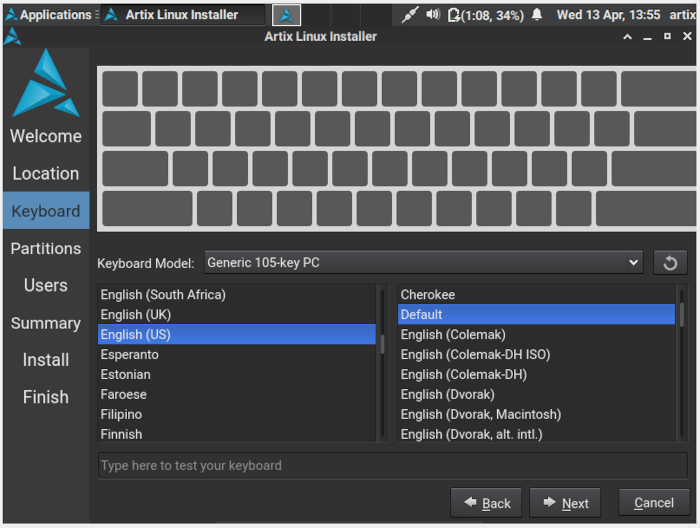Select Finnish layout
The image size is (700, 528).
pos(237,434)
